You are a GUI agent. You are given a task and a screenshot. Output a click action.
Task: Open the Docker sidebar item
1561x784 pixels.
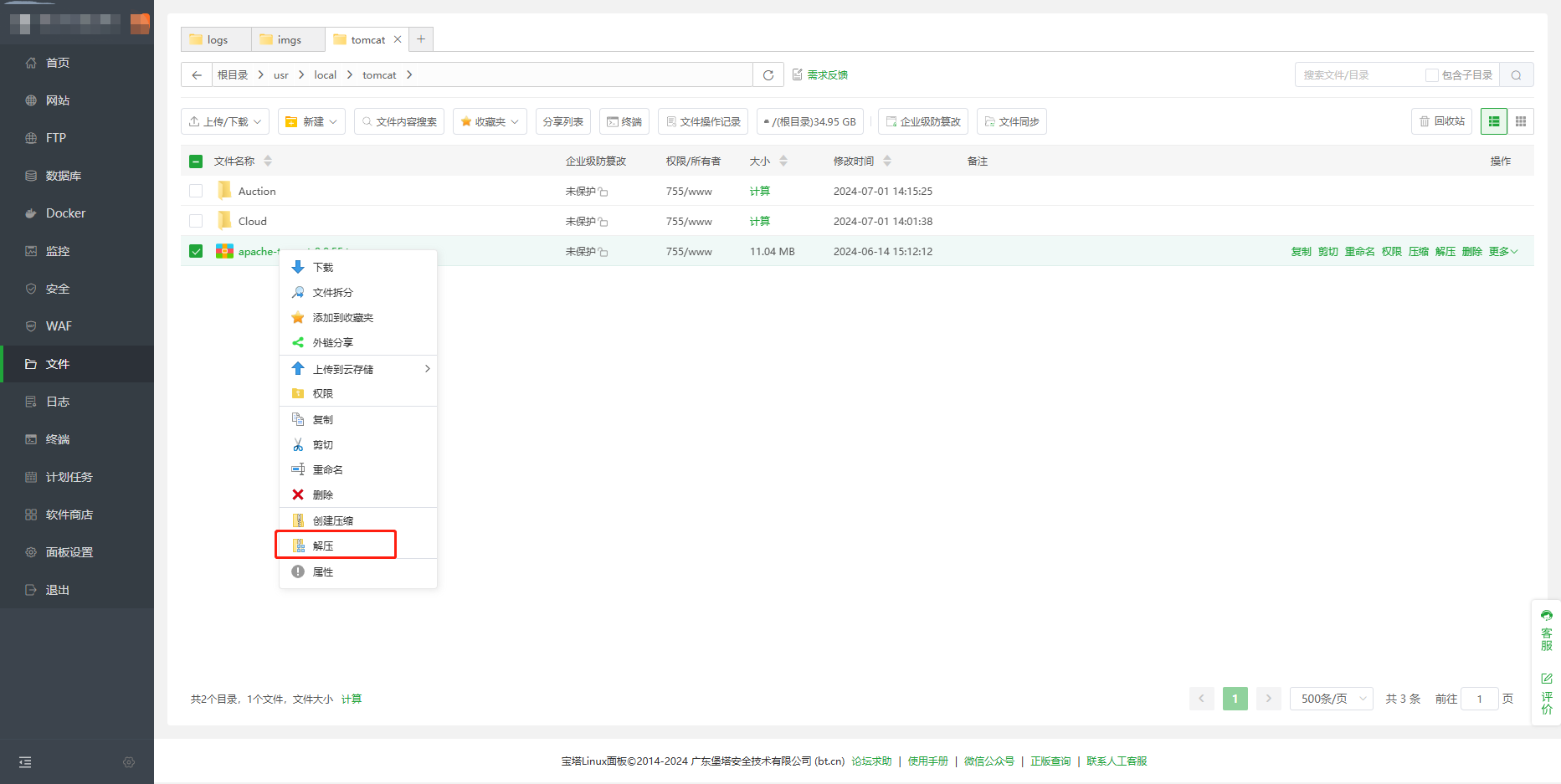point(65,213)
